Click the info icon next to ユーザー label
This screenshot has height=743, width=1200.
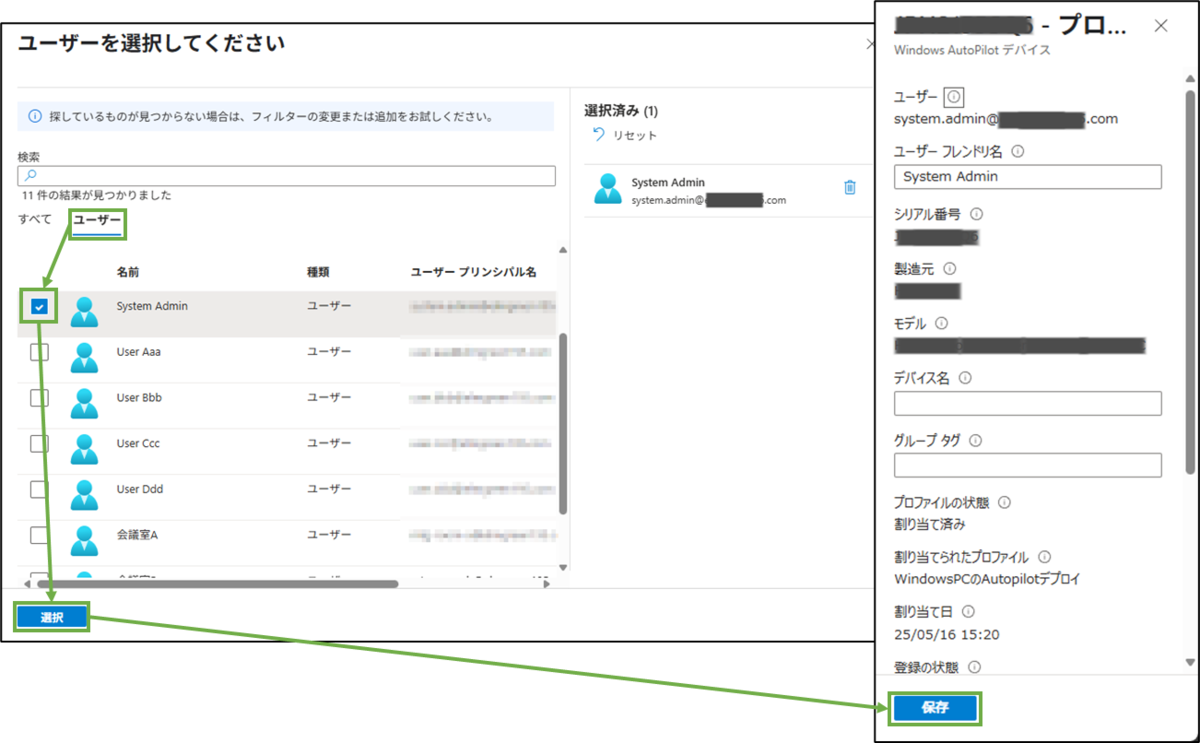[x=954, y=97]
